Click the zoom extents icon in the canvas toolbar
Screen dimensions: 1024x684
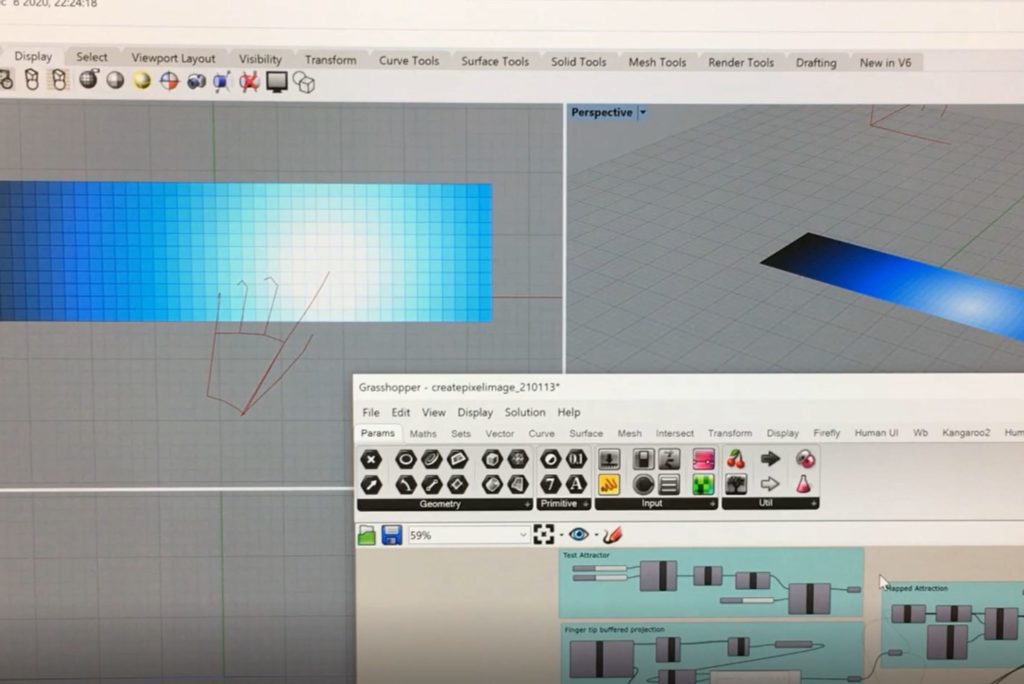(x=543, y=535)
